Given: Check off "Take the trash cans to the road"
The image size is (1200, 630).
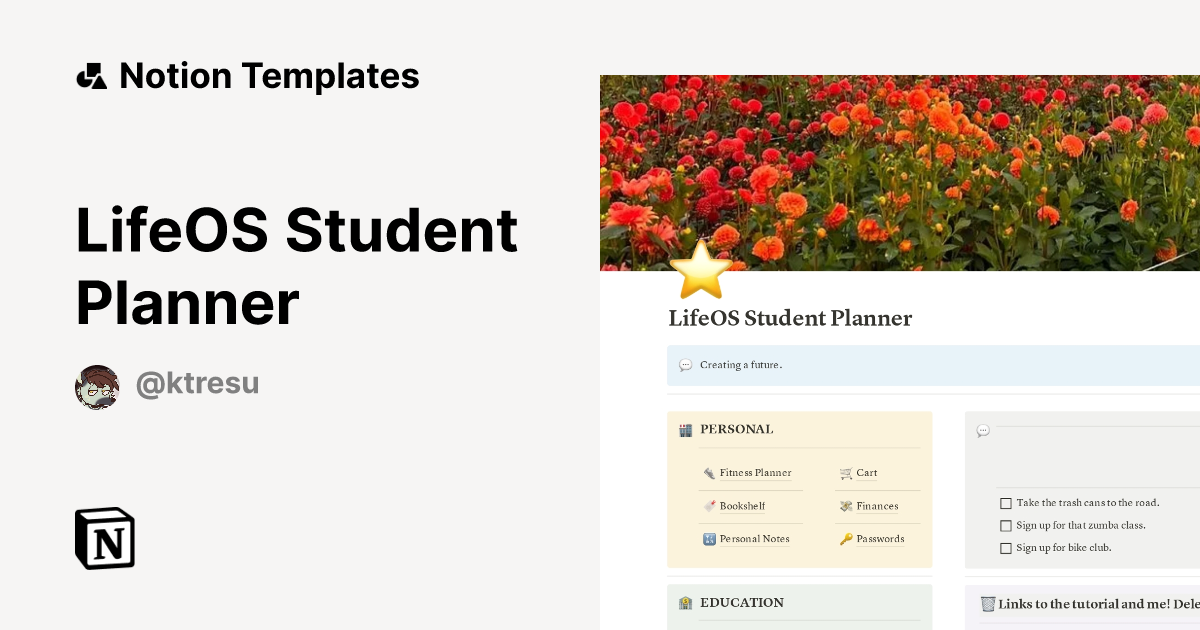Looking at the screenshot, I should pos(1005,503).
